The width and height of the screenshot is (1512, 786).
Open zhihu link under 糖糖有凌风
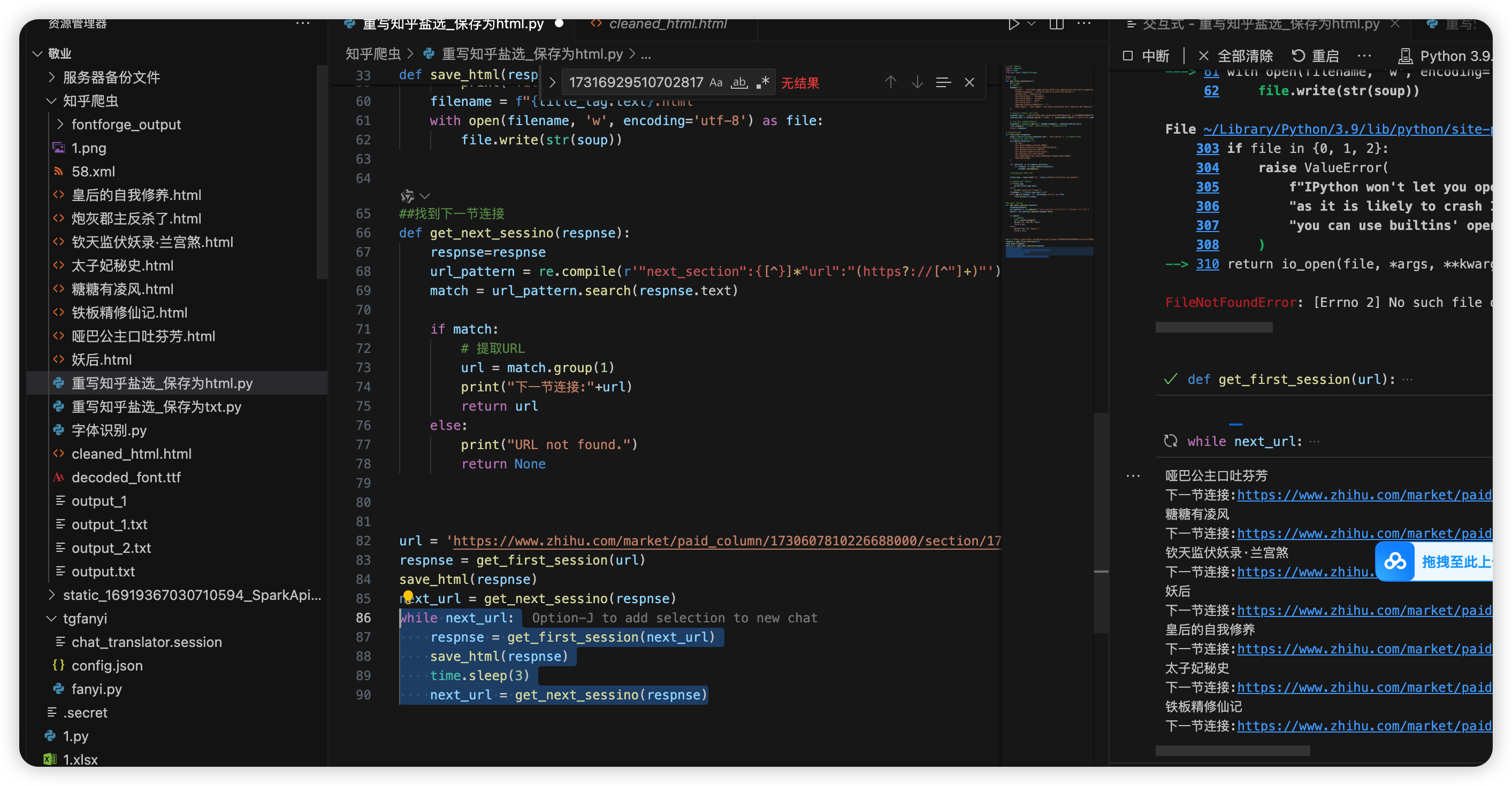point(1364,534)
